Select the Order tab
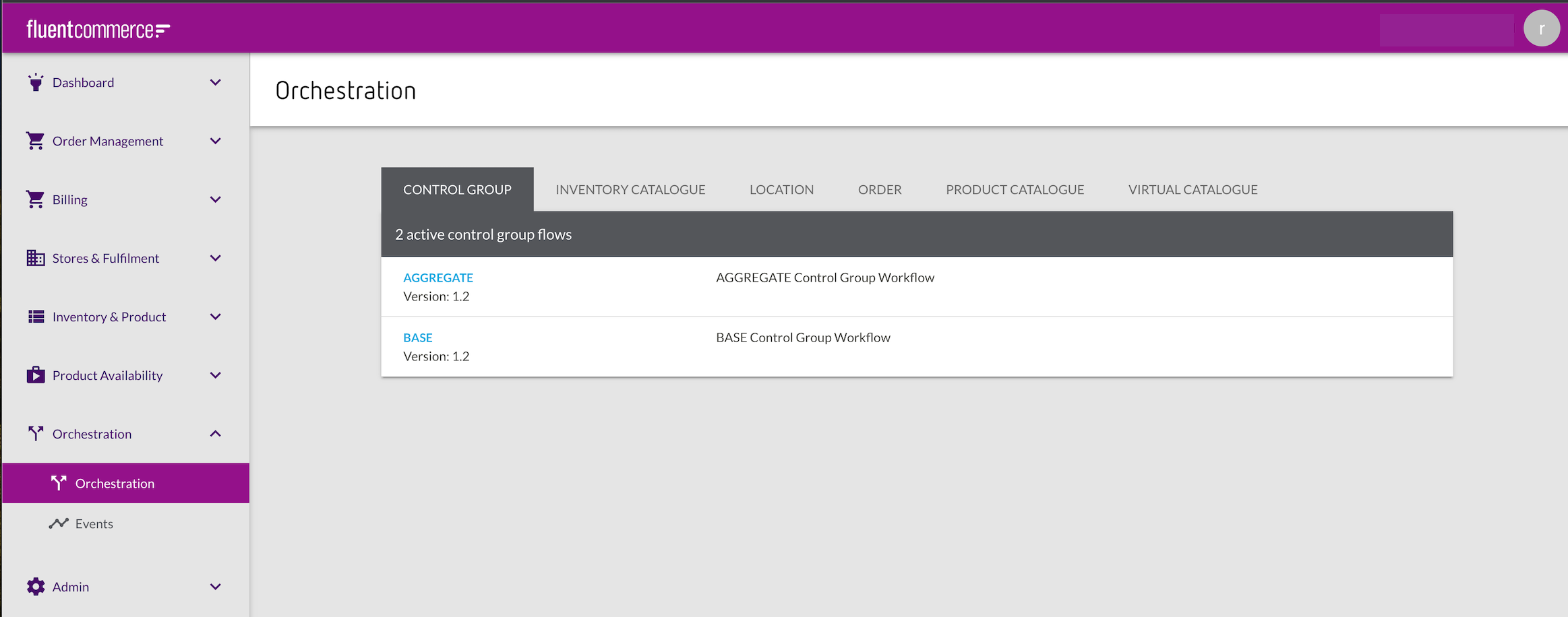Viewport: 1568px width, 617px height. [x=879, y=190]
